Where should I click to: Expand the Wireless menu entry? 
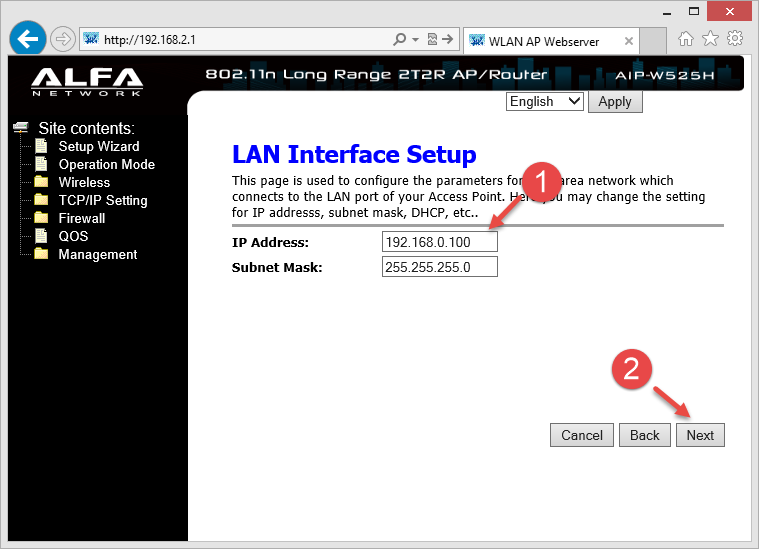click(84, 183)
